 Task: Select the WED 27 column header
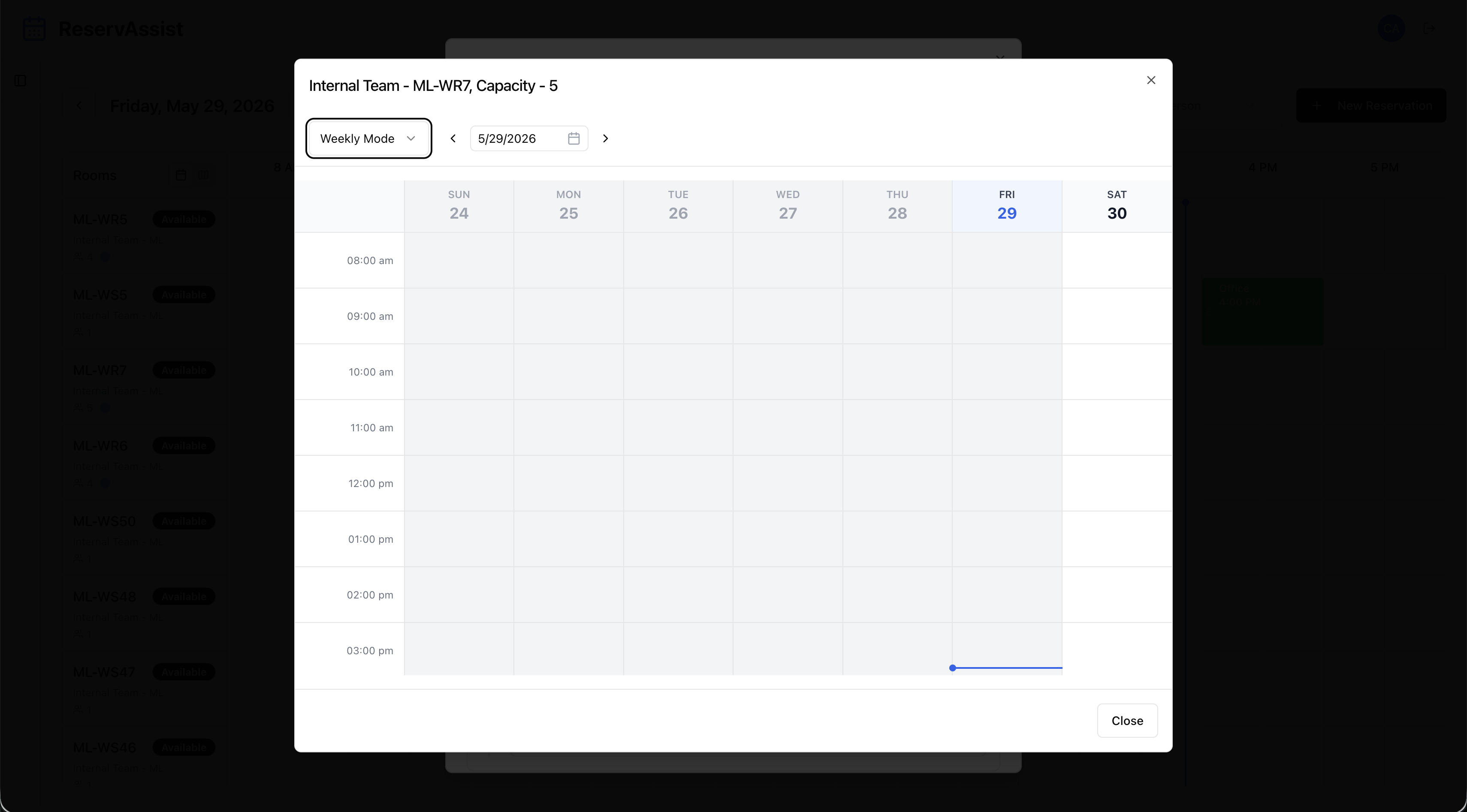[788, 206]
